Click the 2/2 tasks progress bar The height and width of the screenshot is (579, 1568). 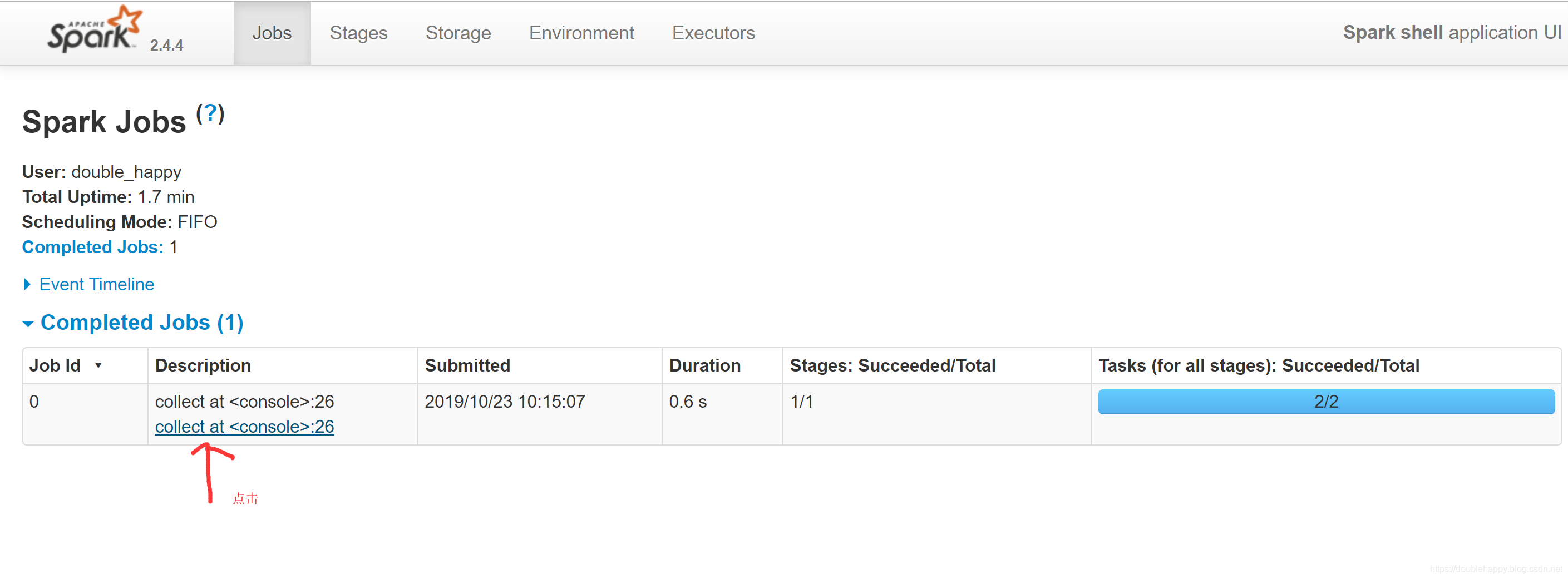(x=1325, y=402)
